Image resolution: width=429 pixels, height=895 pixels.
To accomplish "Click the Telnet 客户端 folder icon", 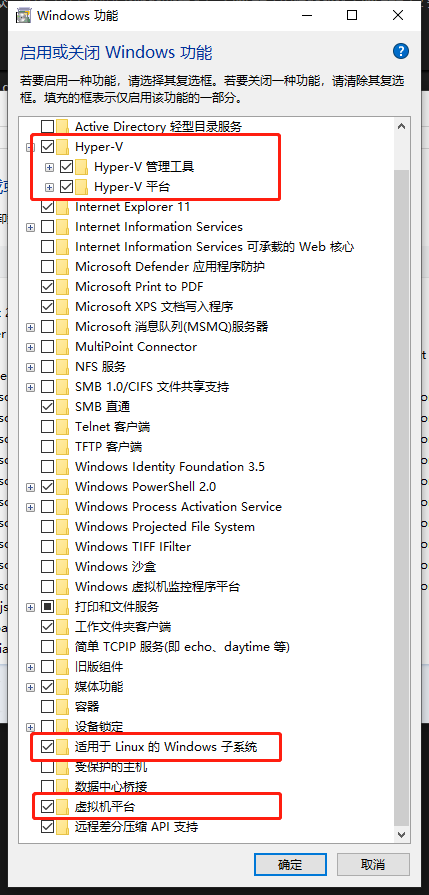I will pos(63,427).
